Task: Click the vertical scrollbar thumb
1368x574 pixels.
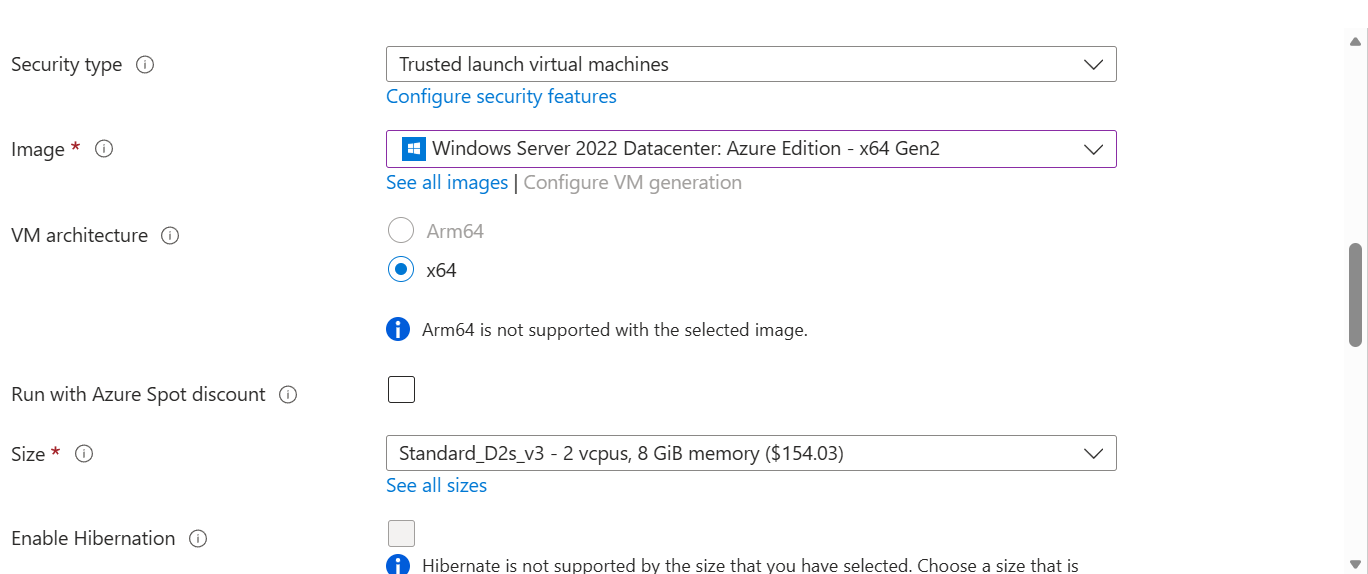Action: 1355,294
